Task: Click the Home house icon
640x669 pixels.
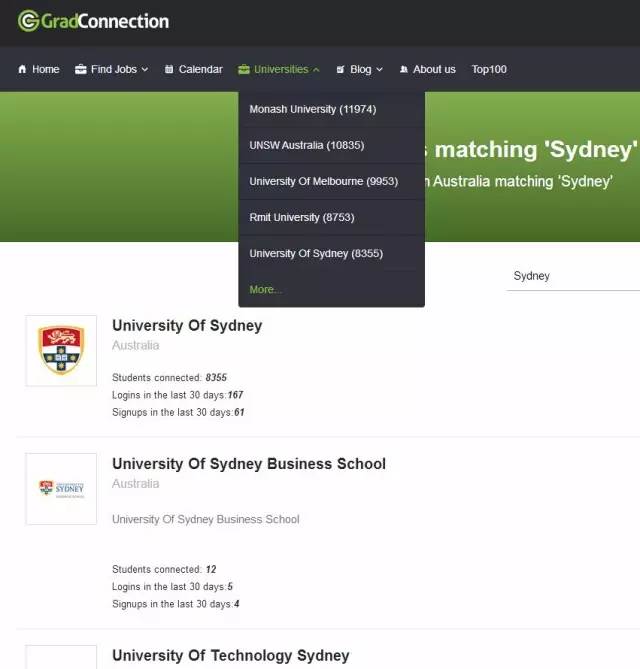Action: 22,69
